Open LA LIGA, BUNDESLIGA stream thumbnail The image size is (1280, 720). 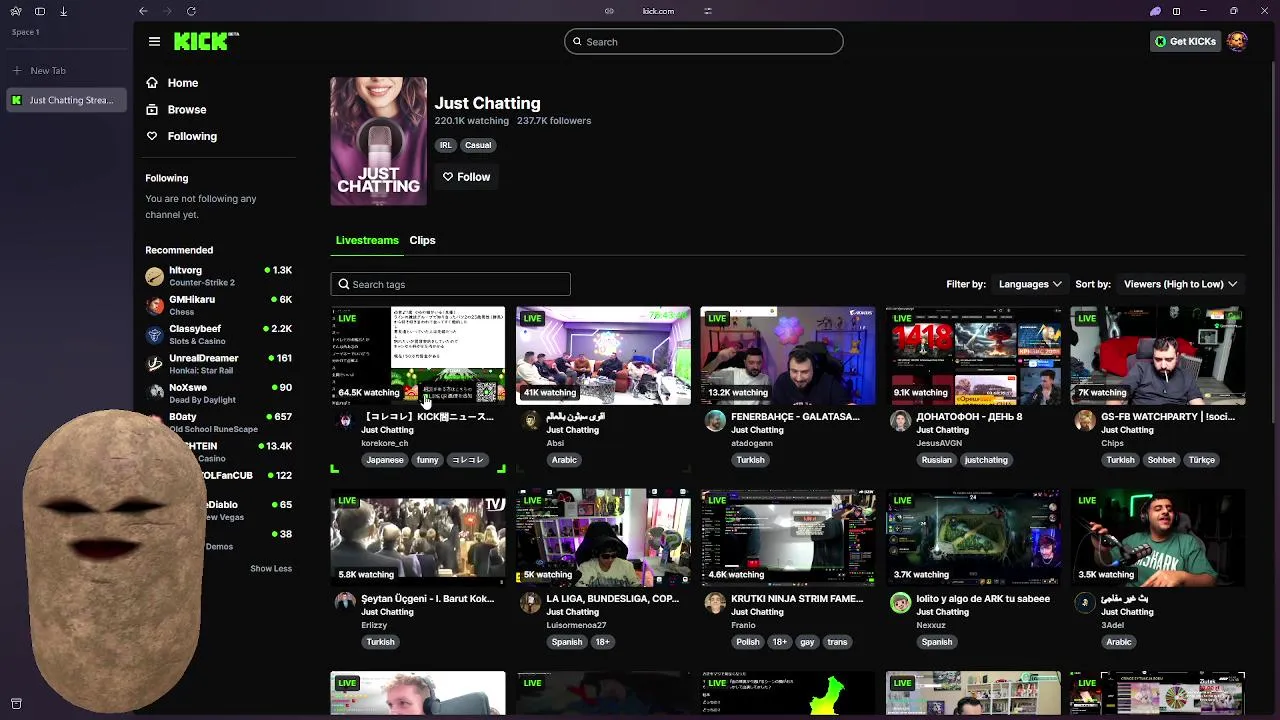click(603, 537)
